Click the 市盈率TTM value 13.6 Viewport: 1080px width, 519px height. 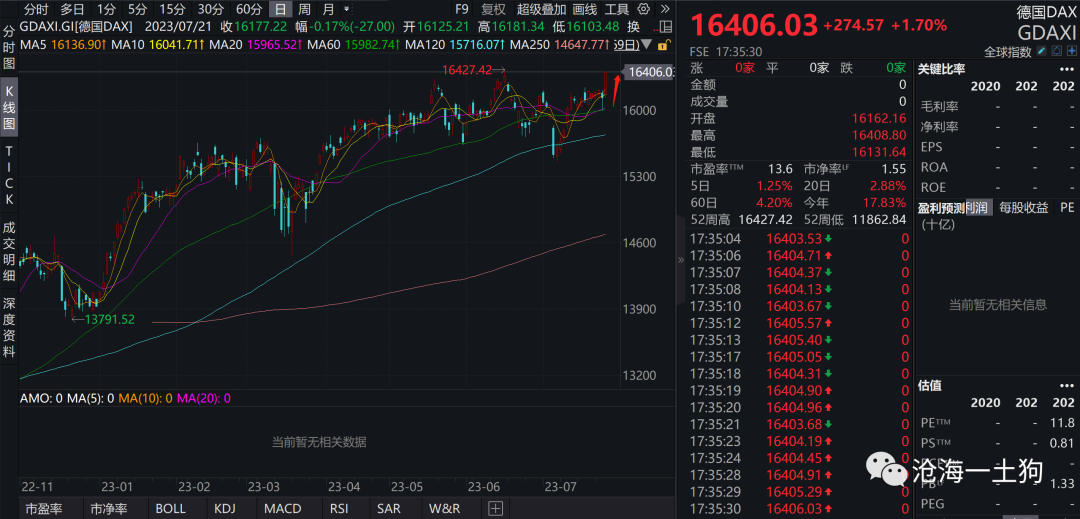pyautogui.click(x=780, y=169)
